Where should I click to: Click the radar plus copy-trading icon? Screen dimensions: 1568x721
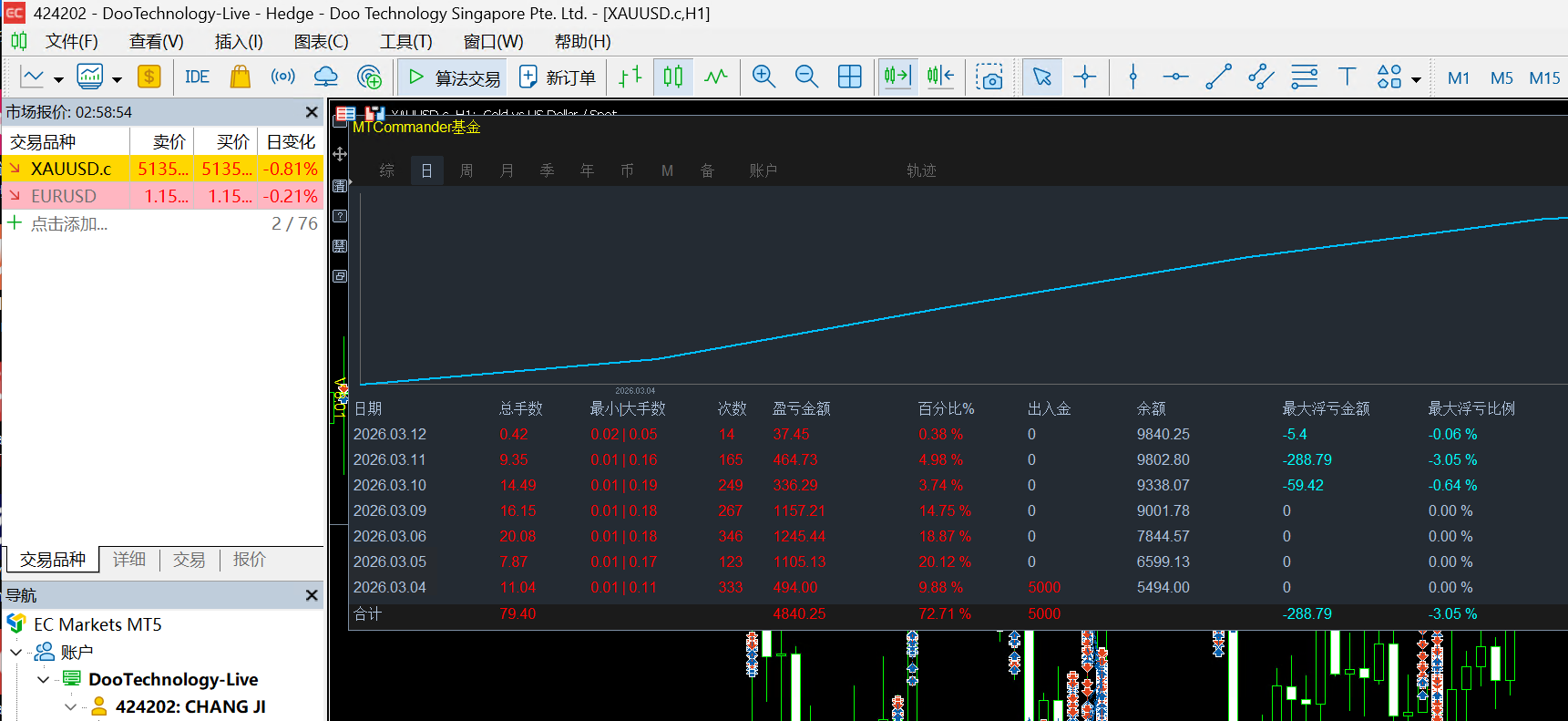369,77
